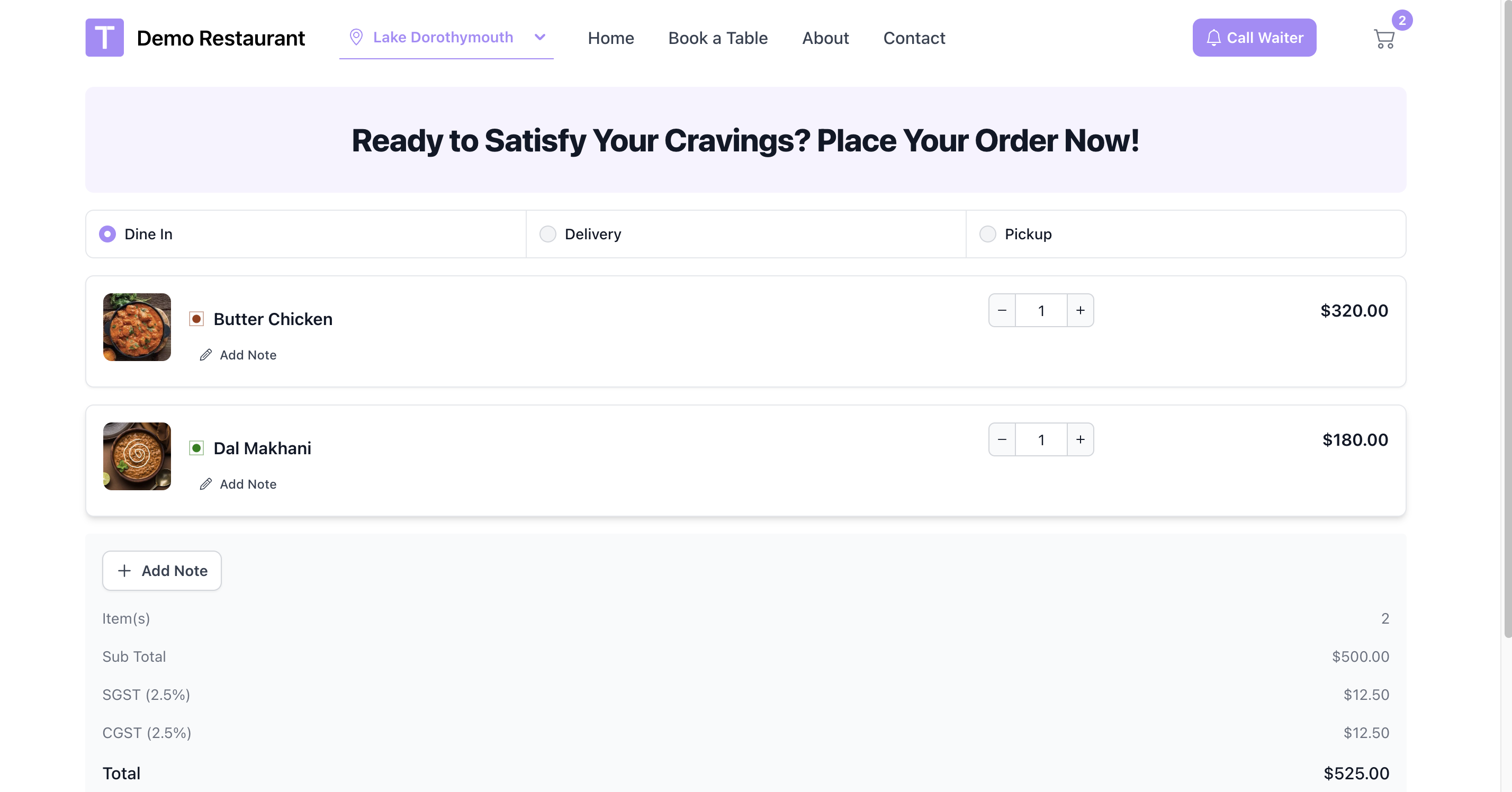Open the Book a Table page
This screenshot has height=792, width=1512.
(717, 38)
